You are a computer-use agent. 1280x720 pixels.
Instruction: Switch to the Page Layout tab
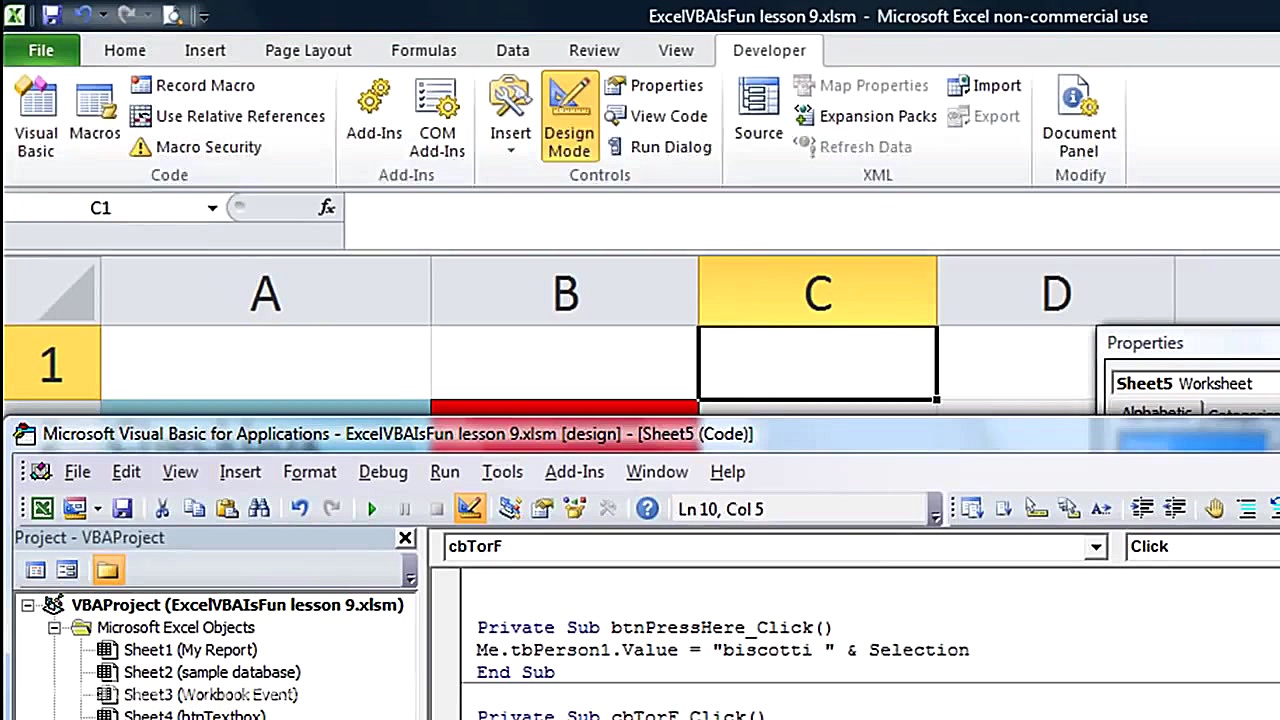[x=308, y=50]
